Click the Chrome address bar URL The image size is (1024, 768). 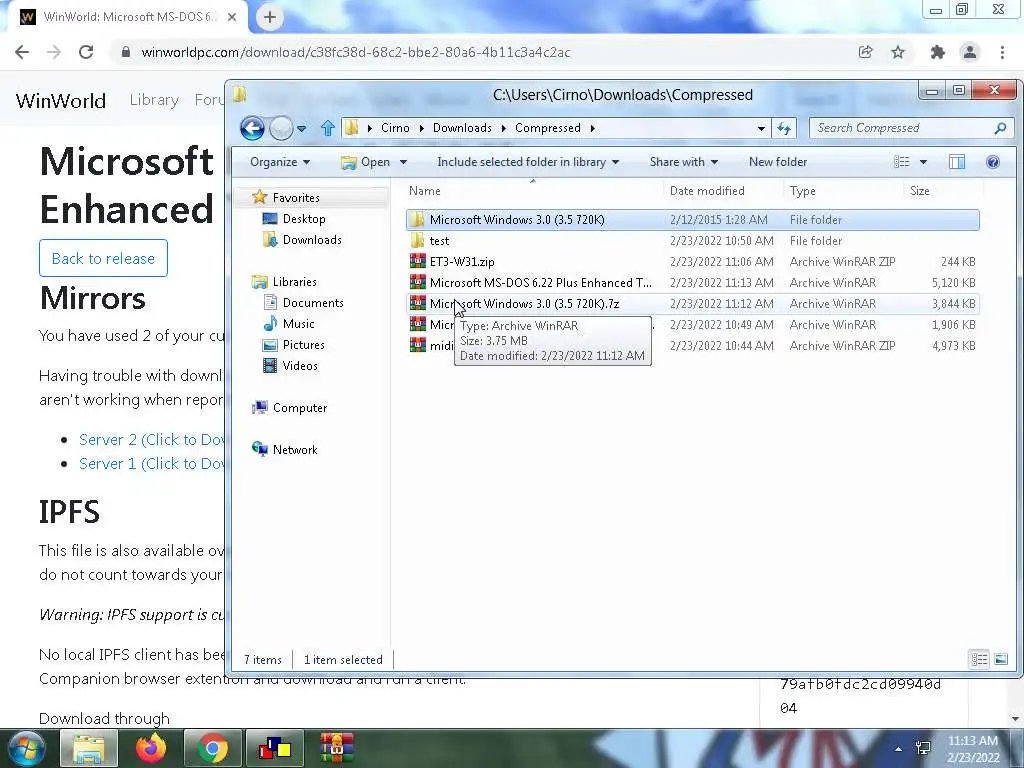(x=356, y=52)
